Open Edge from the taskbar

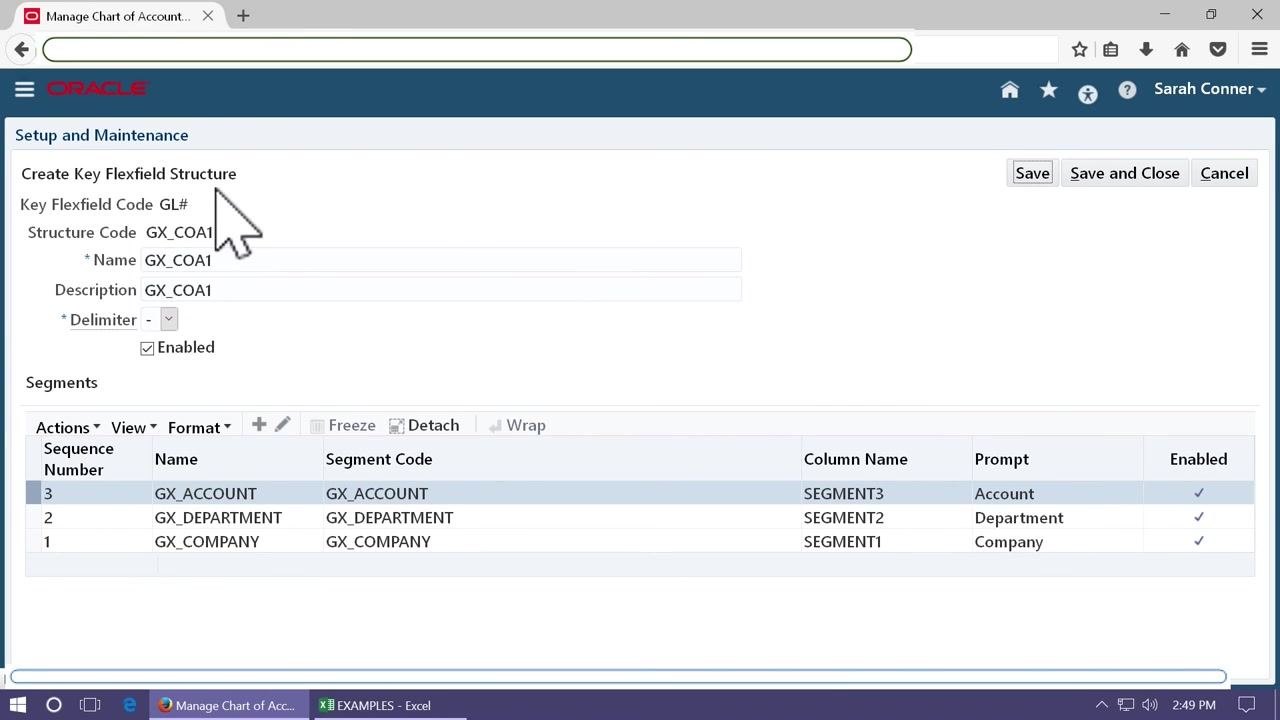[x=130, y=705]
